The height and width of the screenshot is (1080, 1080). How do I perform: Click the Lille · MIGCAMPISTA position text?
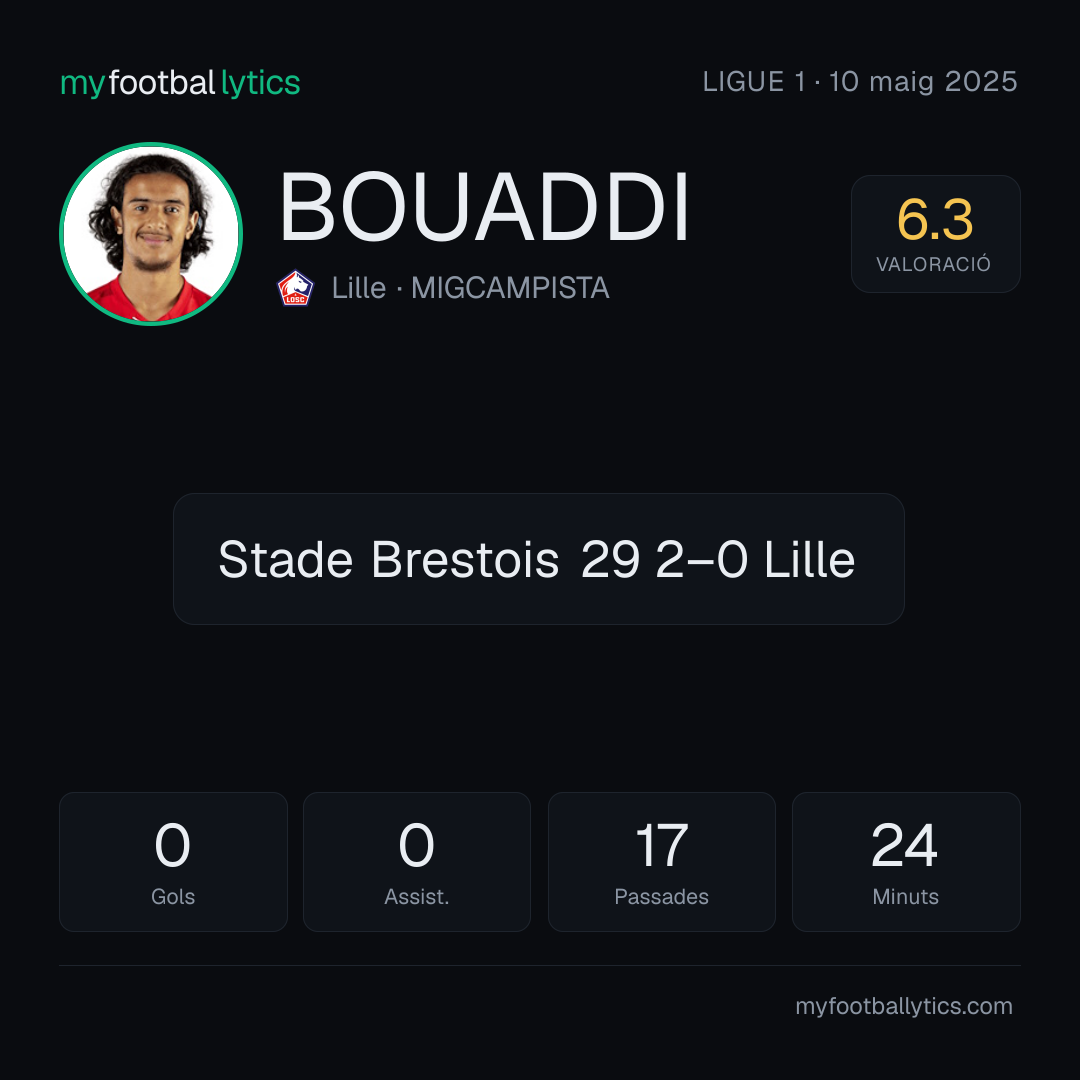pos(470,288)
